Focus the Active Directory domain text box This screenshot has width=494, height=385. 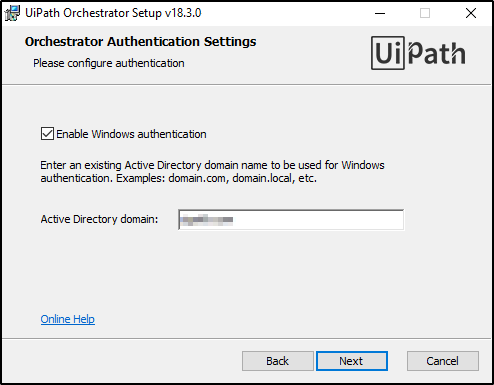click(x=291, y=220)
